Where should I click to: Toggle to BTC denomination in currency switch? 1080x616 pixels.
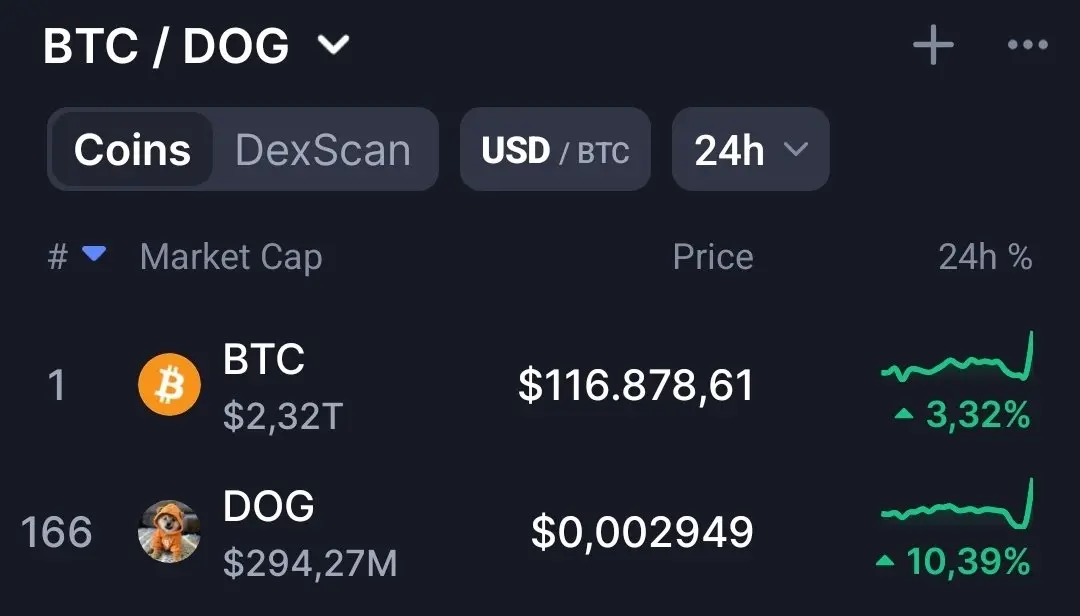click(603, 152)
